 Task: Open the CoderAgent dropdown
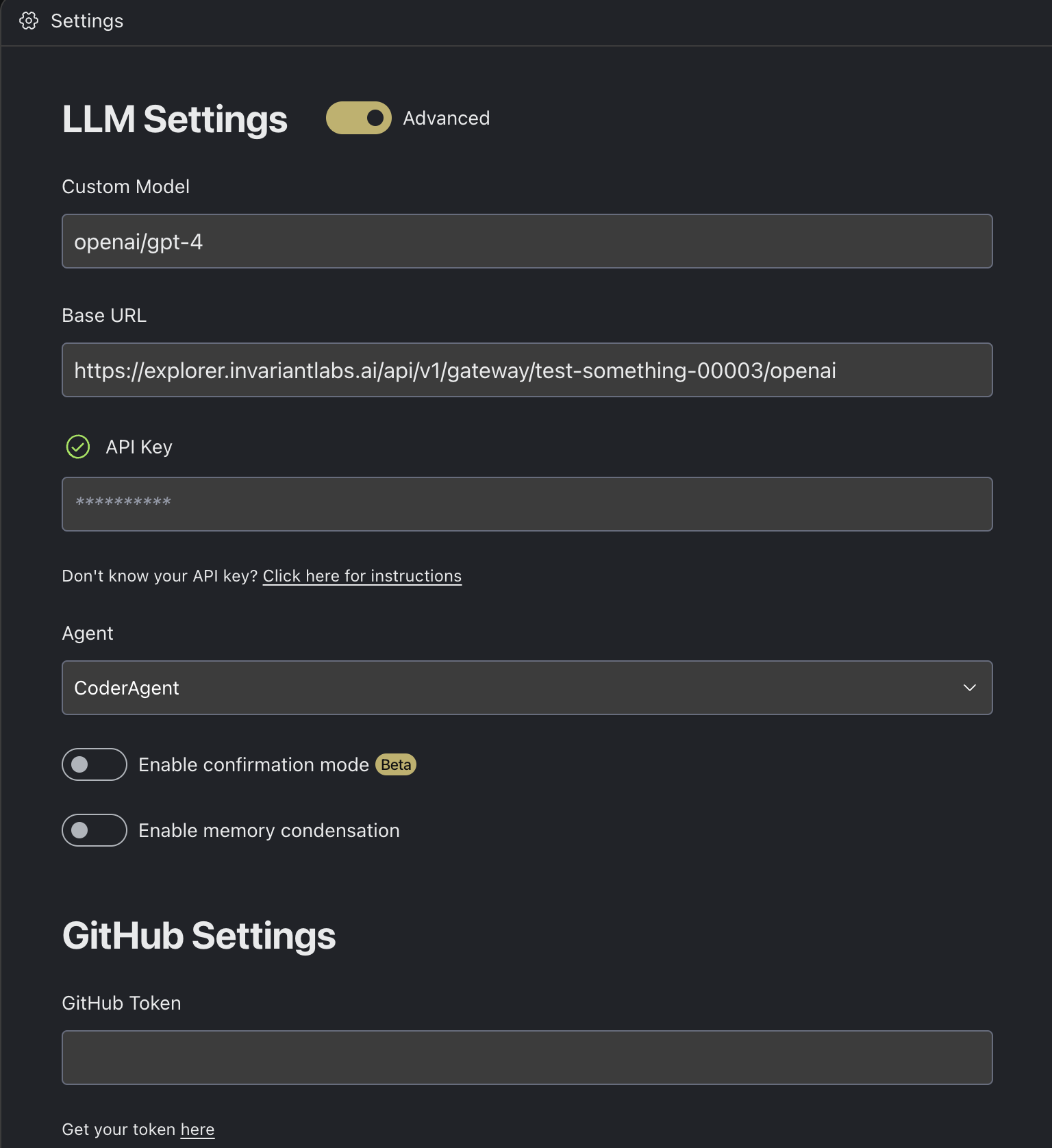(526, 688)
